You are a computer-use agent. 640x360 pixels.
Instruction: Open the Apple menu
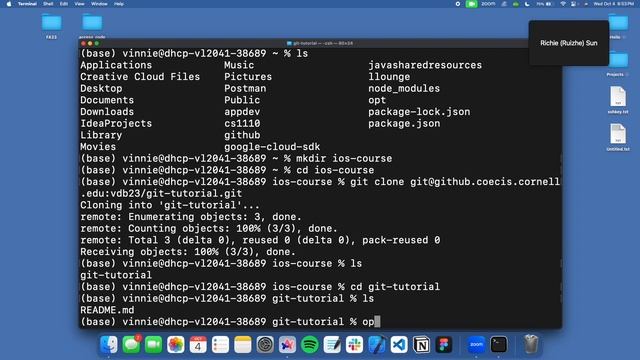[x=9, y=4]
